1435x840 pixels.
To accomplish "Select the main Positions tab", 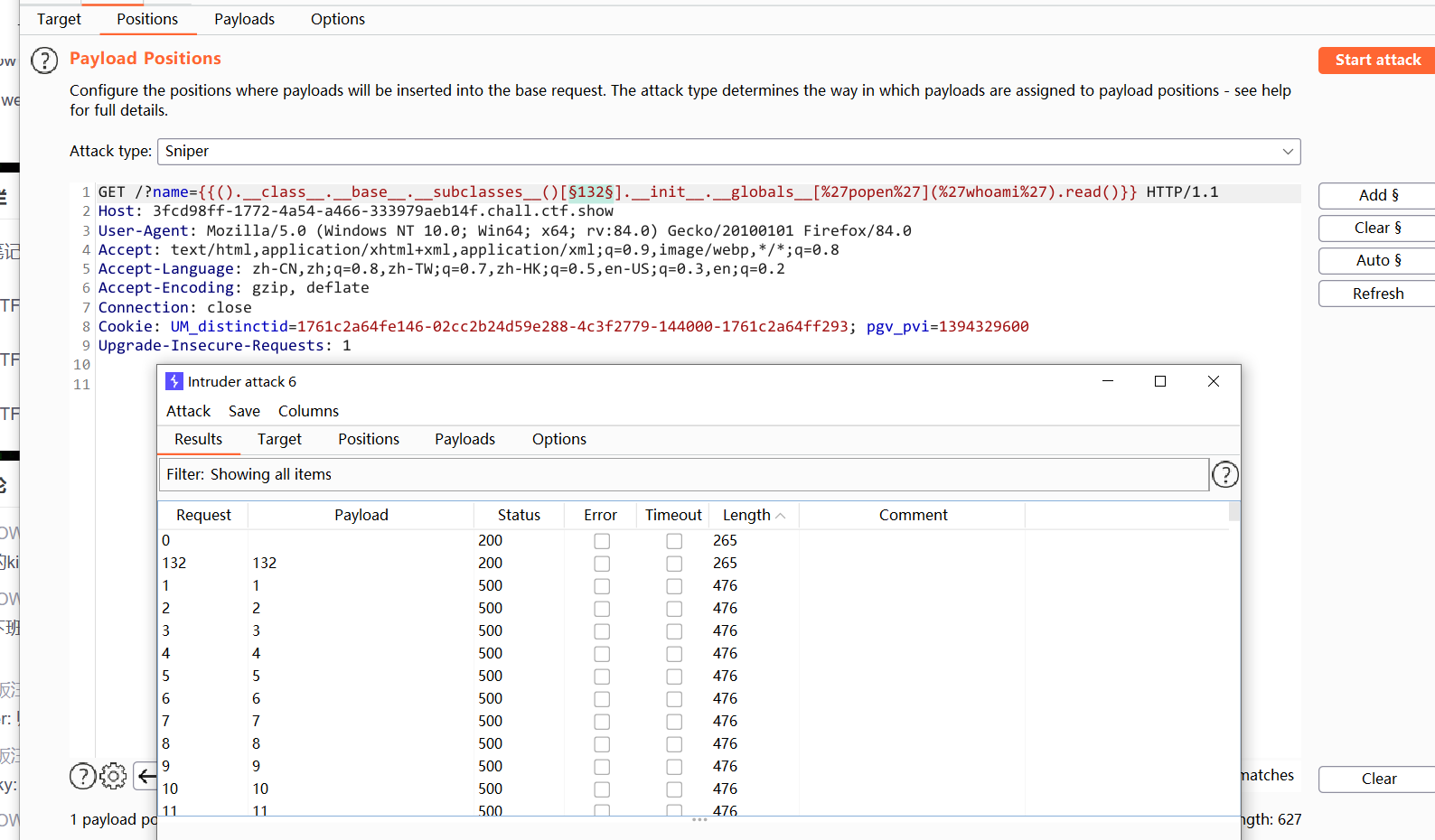I will 147,19.
